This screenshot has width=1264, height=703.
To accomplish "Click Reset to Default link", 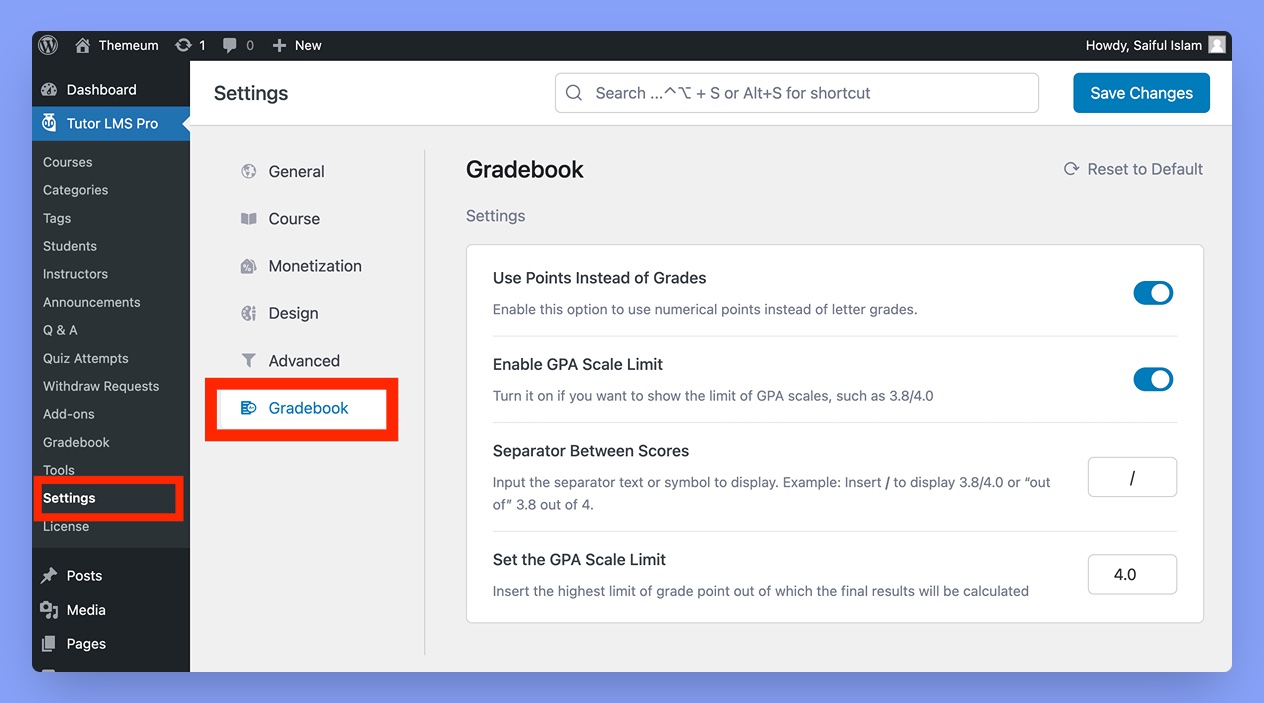I will tap(1133, 169).
